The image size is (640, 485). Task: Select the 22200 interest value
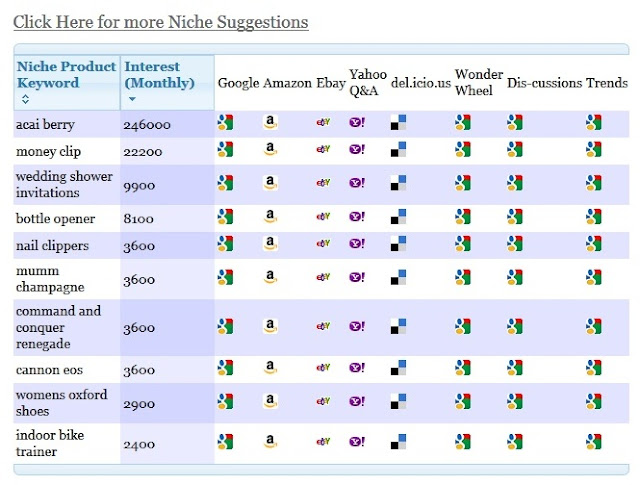143,152
